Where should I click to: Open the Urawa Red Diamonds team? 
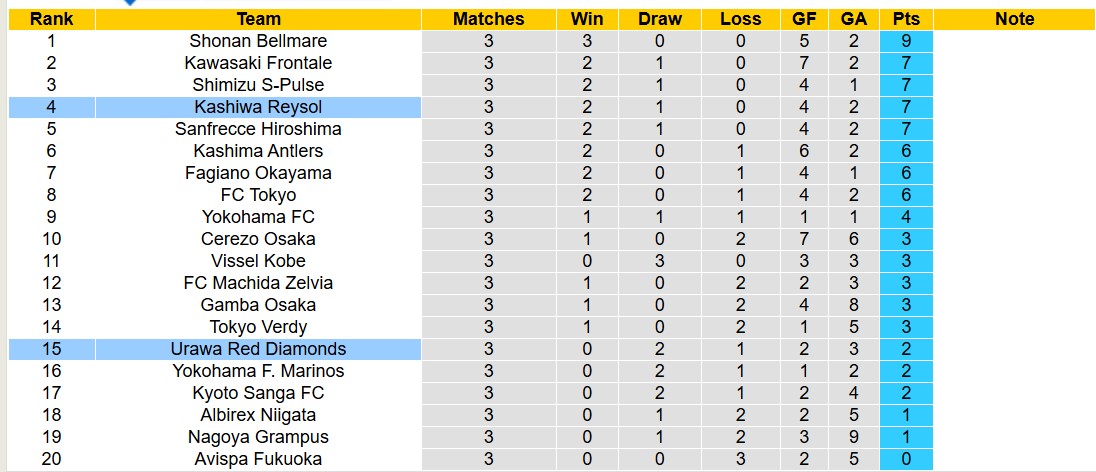(x=258, y=349)
